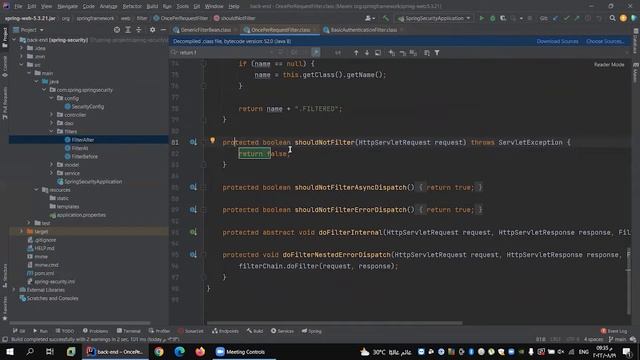Open the File menu
640x360 pixels.
pyautogui.click(x=18, y=6)
